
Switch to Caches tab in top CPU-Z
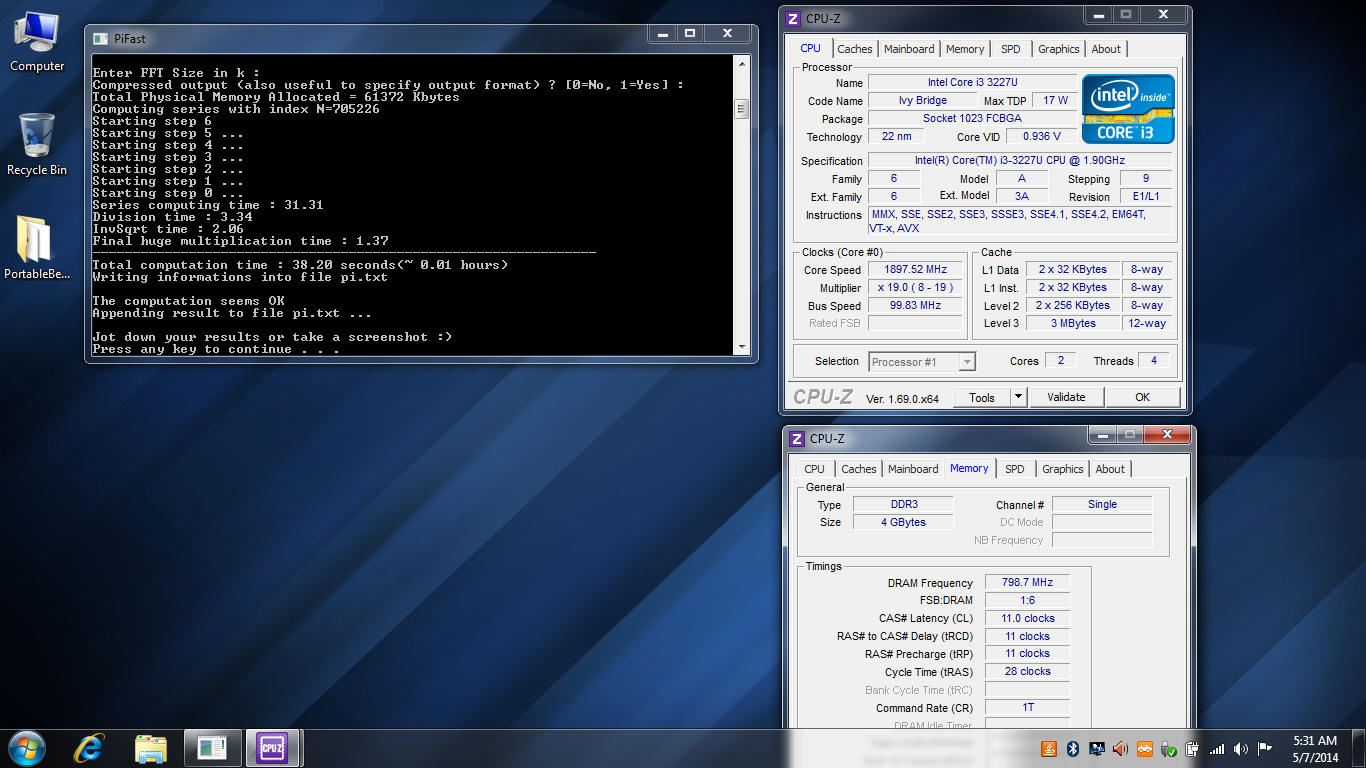(x=855, y=49)
